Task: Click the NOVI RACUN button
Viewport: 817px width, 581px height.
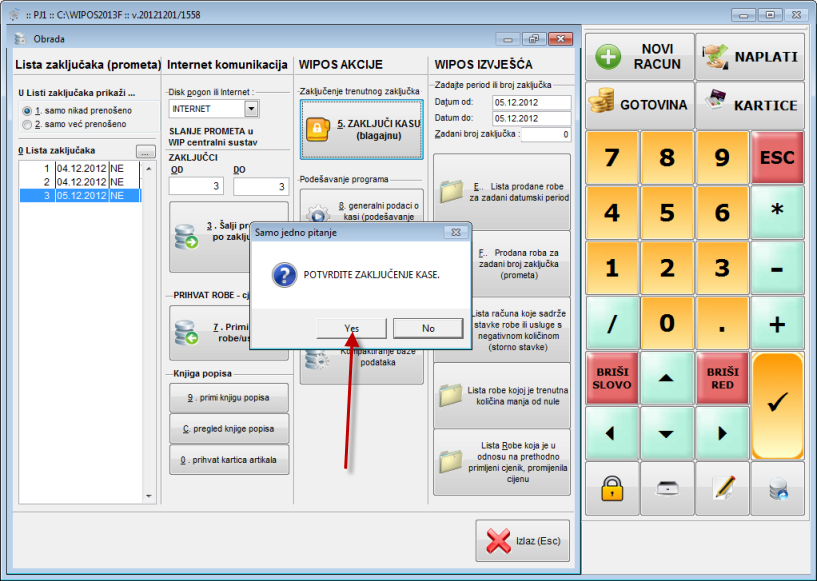Action: pyautogui.click(x=640, y=56)
